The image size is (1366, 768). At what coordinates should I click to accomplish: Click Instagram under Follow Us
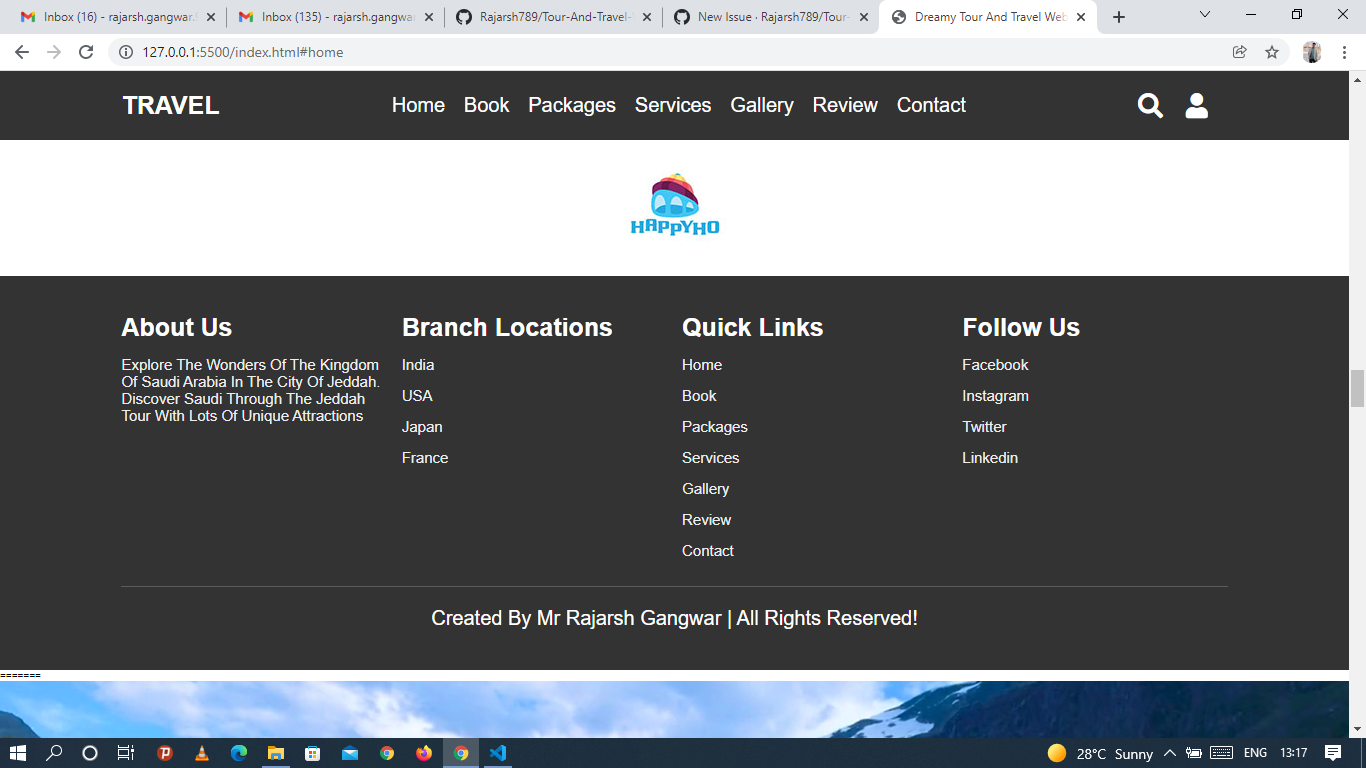tap(995, 396)
